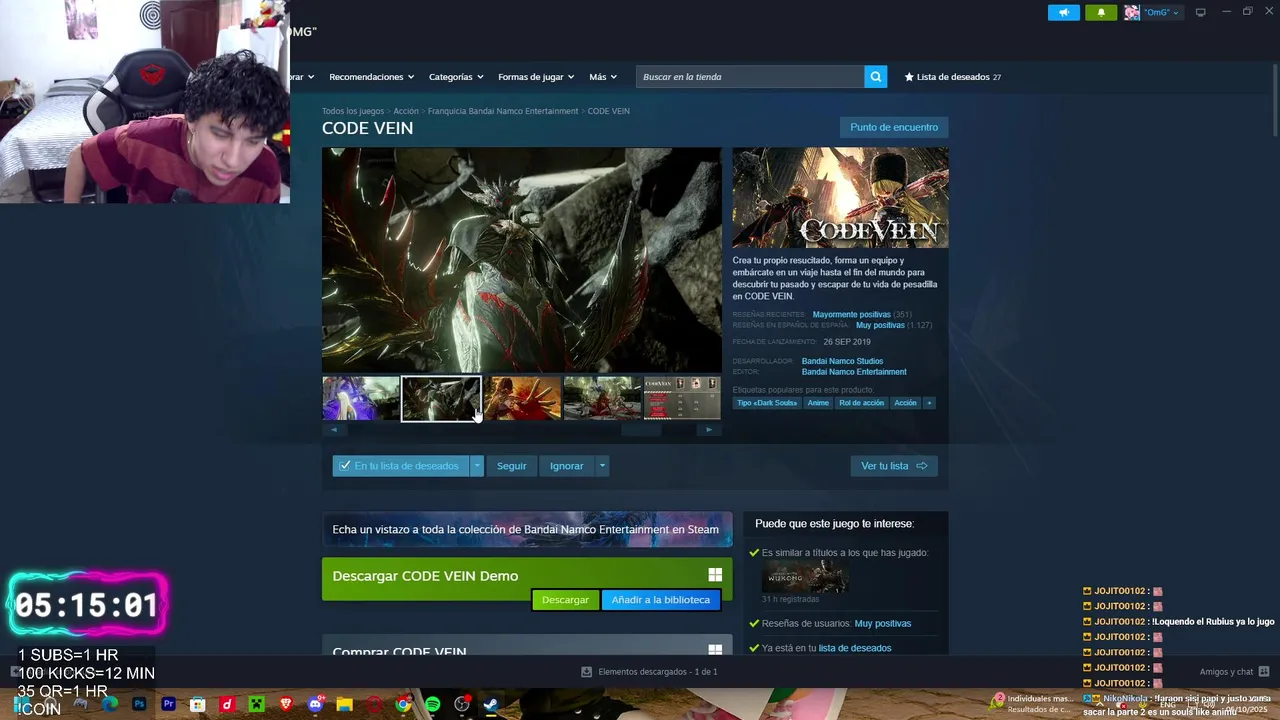This screenshot has width=1280, height=720.
Task: Click the thumbnail strip scroll handle
Action: (x=641, y=430)
